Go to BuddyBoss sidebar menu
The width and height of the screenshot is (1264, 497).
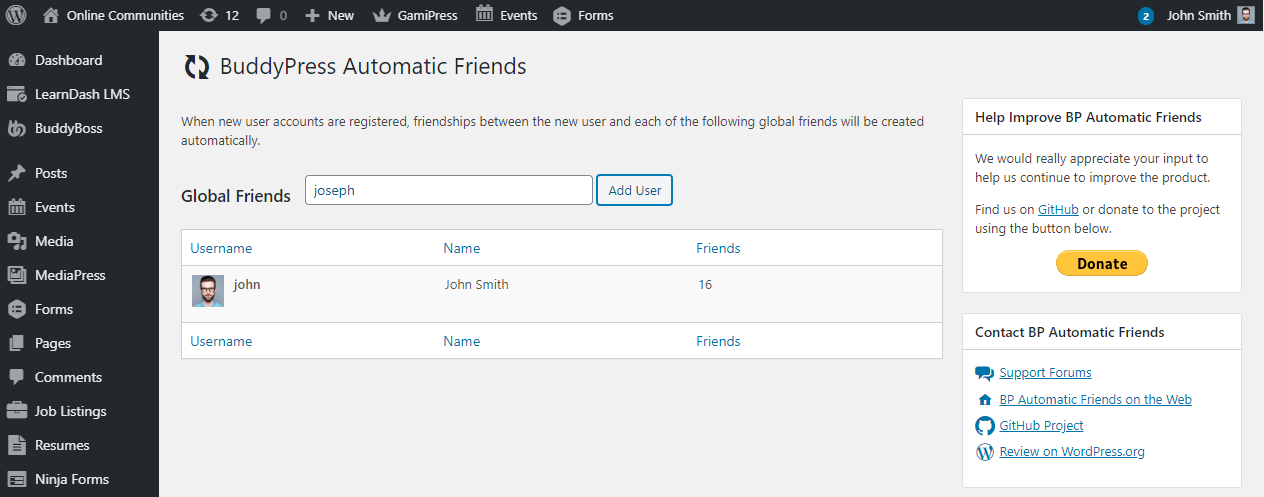pos(68,128)
